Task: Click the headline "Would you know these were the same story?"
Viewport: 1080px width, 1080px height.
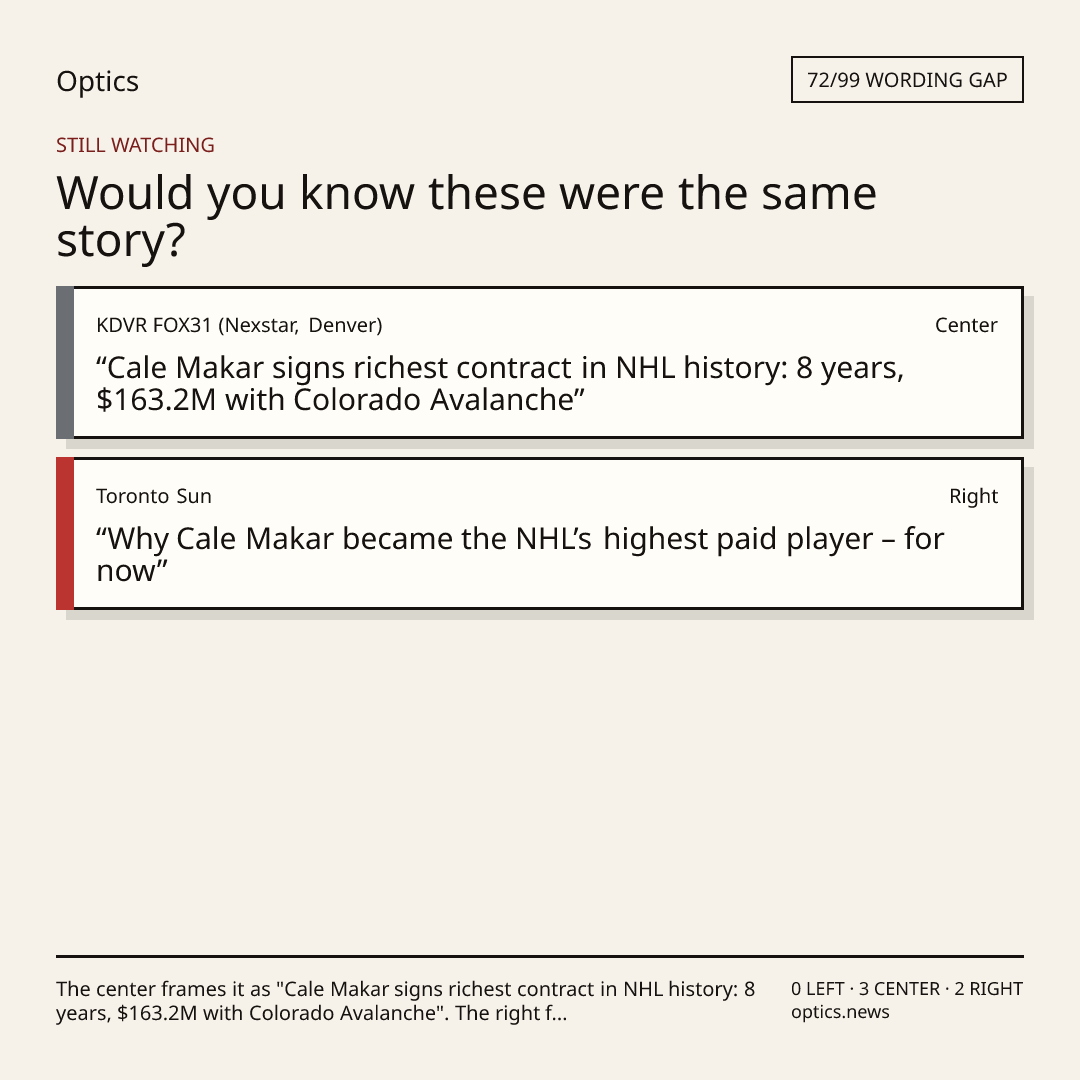Action: (x=466, y=216)
